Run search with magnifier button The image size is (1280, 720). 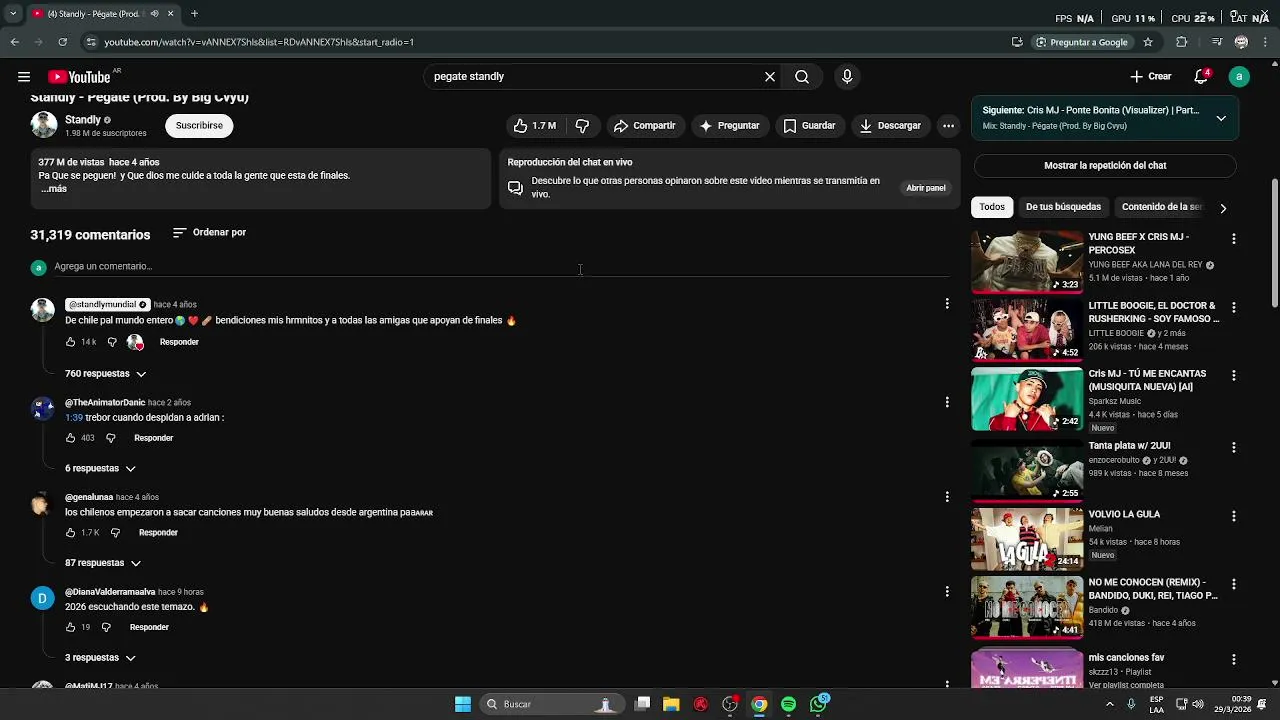tap(802, 77)
